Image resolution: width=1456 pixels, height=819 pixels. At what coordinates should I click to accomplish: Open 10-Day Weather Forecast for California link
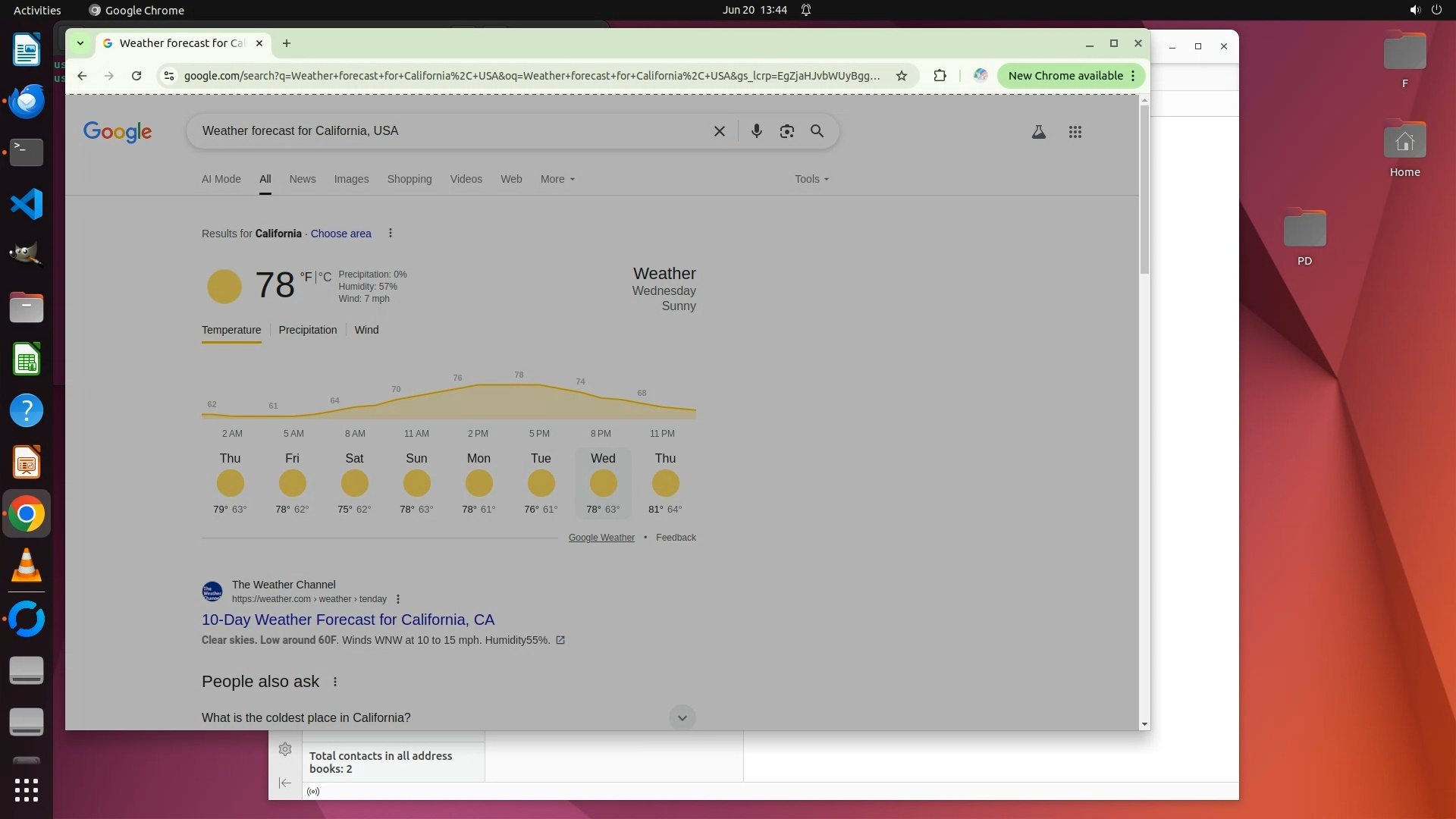347,620
